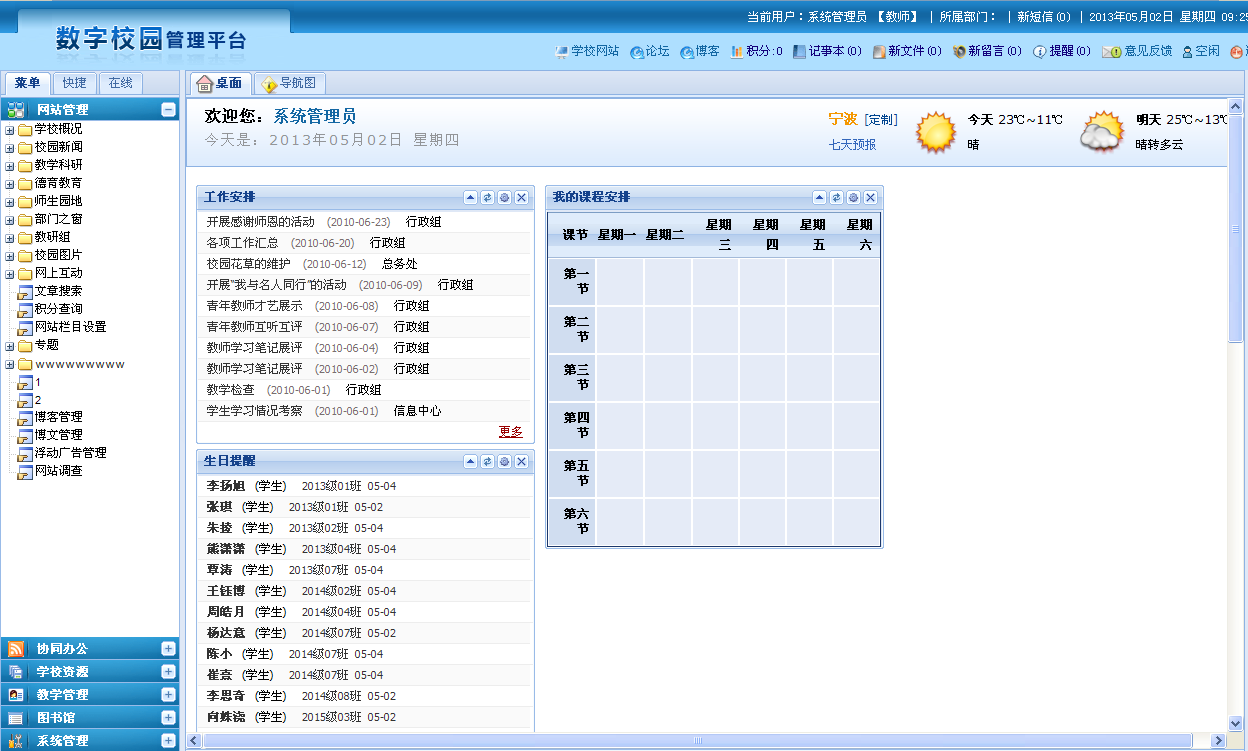The width and height of the screenshot is (1248, 751).
Task: Expand the 学校资源 section
Action: (168, 671)
